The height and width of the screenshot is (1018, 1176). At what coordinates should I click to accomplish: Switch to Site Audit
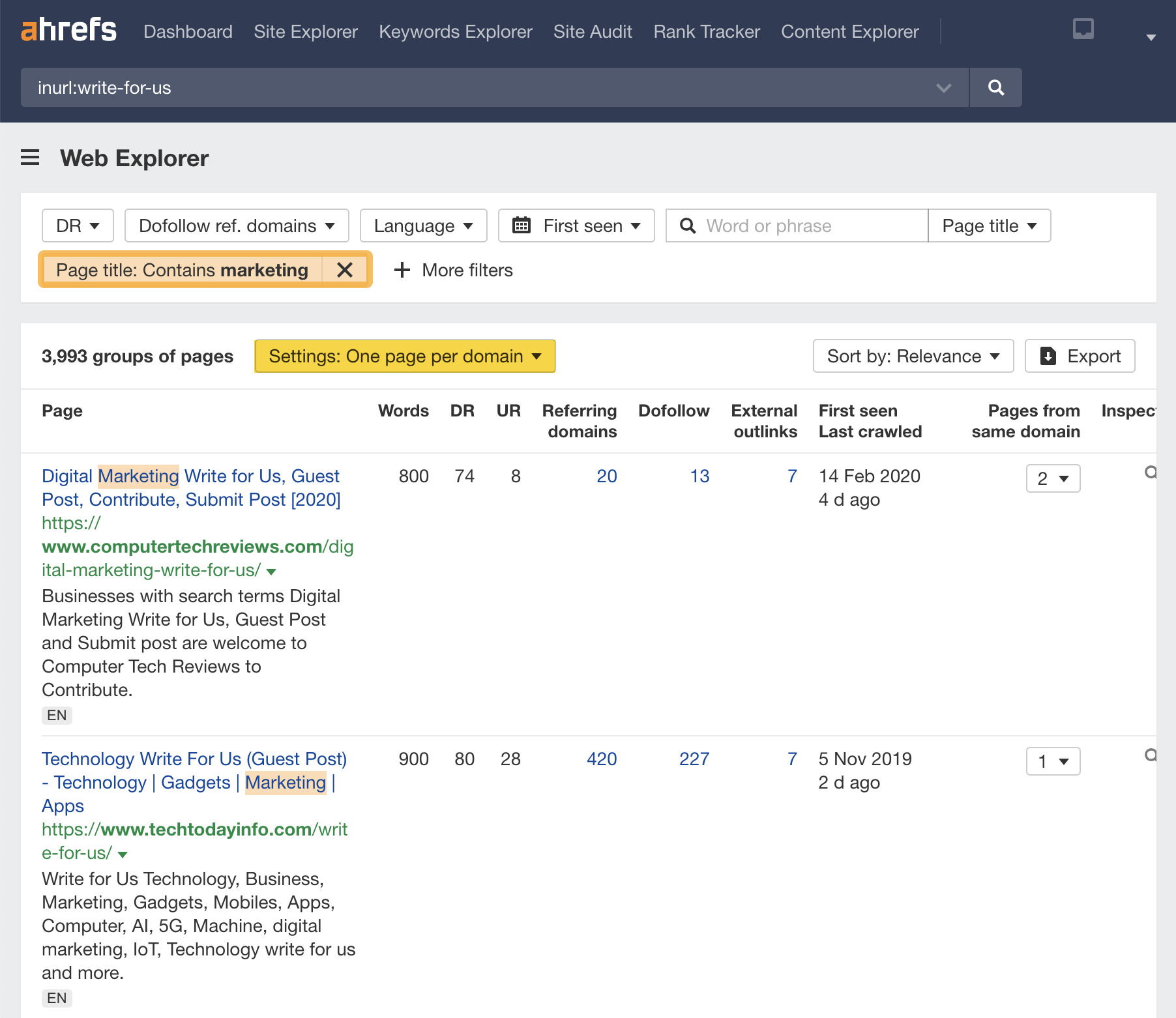[592, 31]
